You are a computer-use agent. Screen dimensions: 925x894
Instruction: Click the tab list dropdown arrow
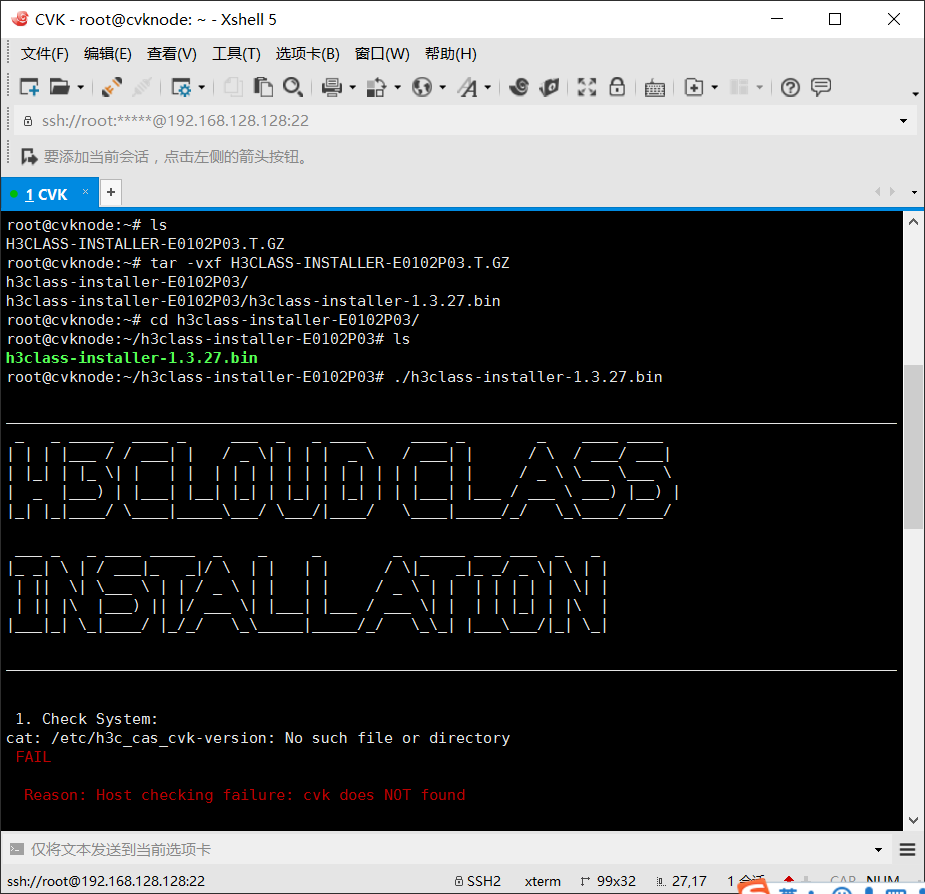[914, 192]
